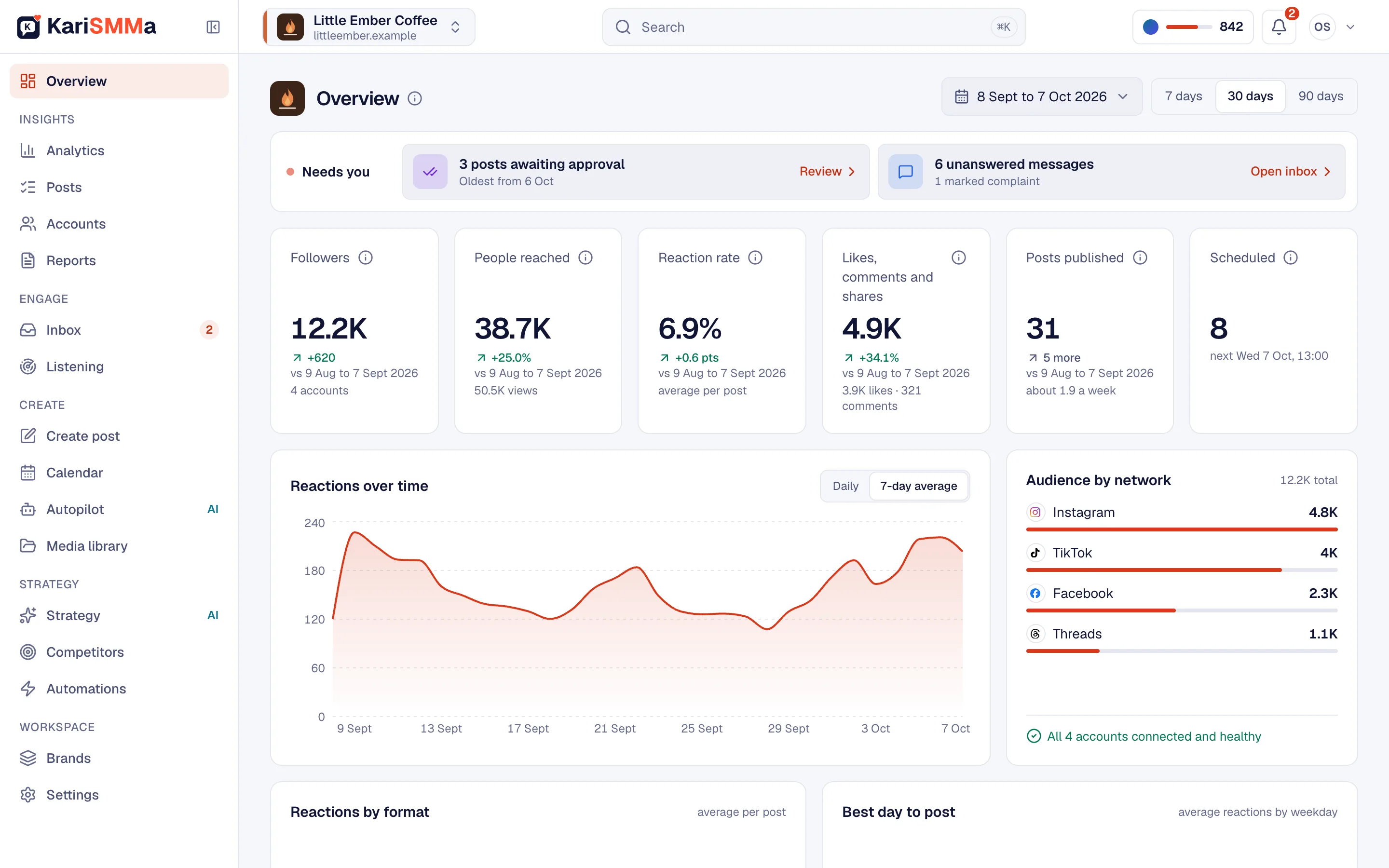The image size is (1389, 868).
Task: Click the Instagram audience progress bar
Action: (1181, 529)
